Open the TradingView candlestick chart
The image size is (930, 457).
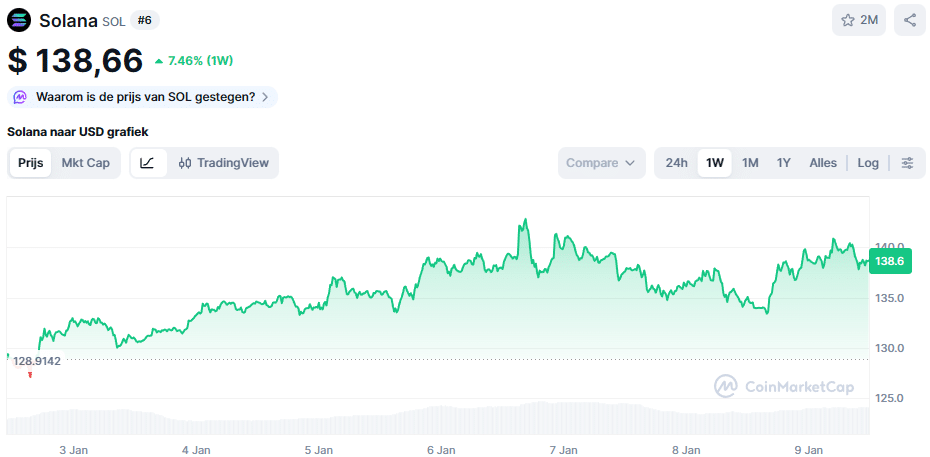(x=224, y=163)
